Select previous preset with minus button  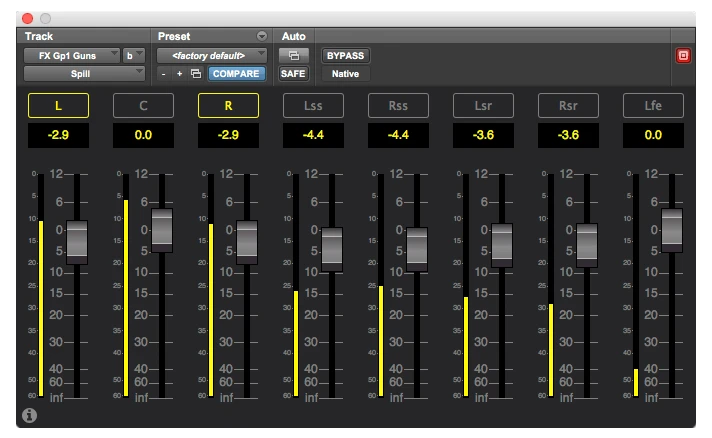pos(163,74)
